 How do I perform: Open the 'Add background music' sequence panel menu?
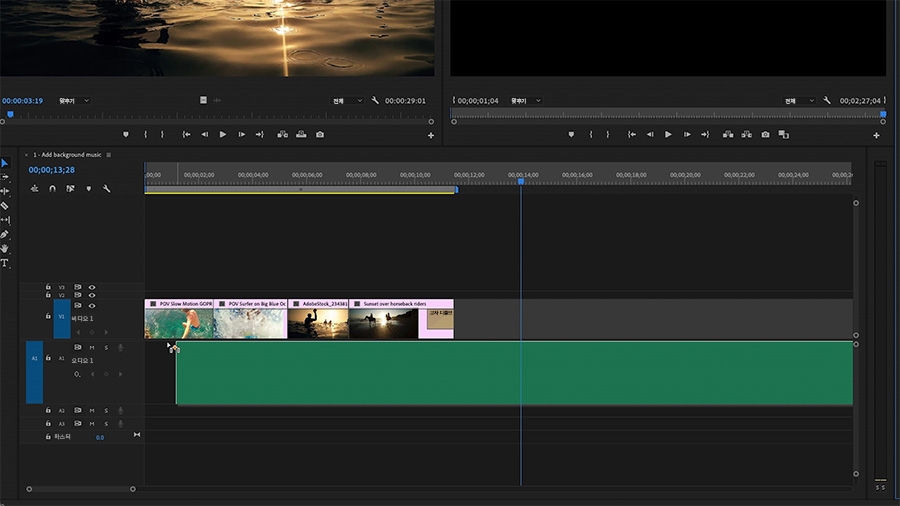click(109, 155)
